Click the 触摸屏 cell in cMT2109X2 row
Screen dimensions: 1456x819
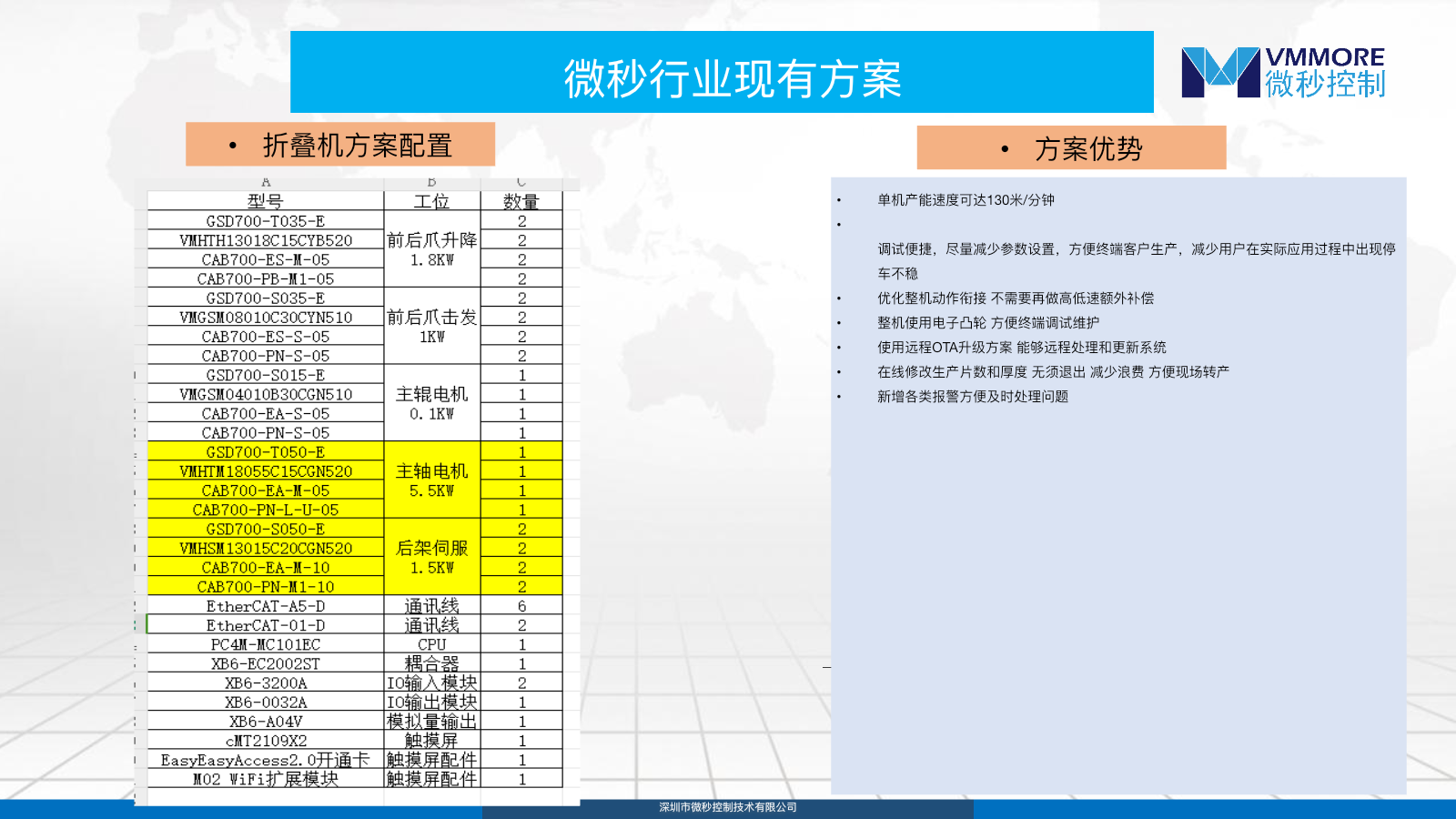coord(432,741)
